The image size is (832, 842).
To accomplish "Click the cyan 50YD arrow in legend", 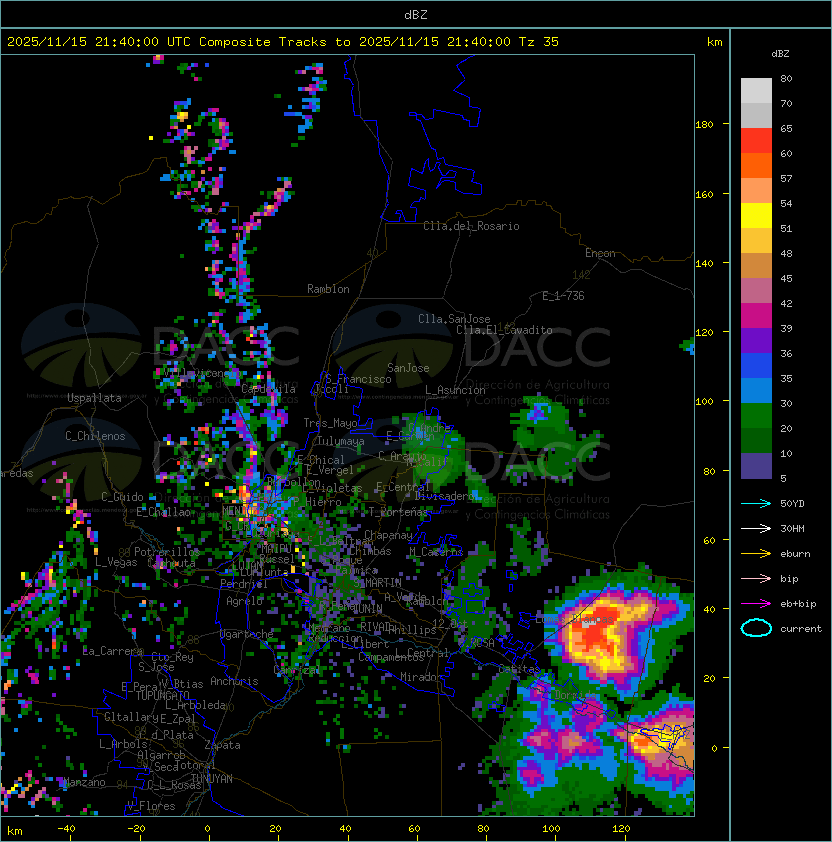I will tap(756, 504).
